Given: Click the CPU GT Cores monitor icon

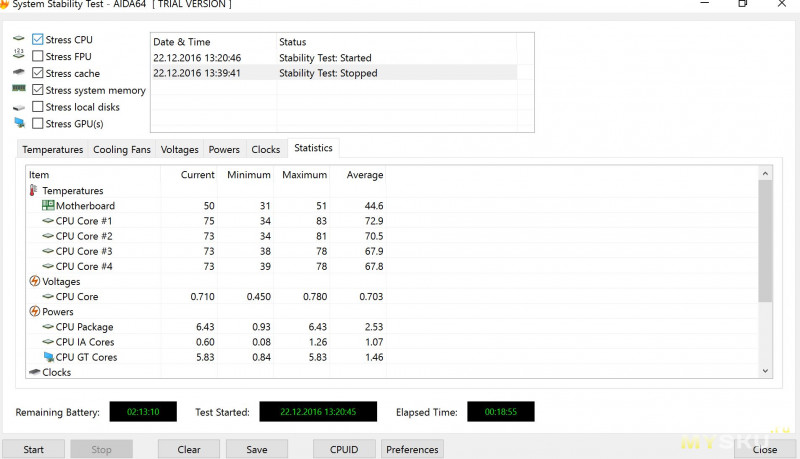Looking at the screenshot, I should coord(48,356).
